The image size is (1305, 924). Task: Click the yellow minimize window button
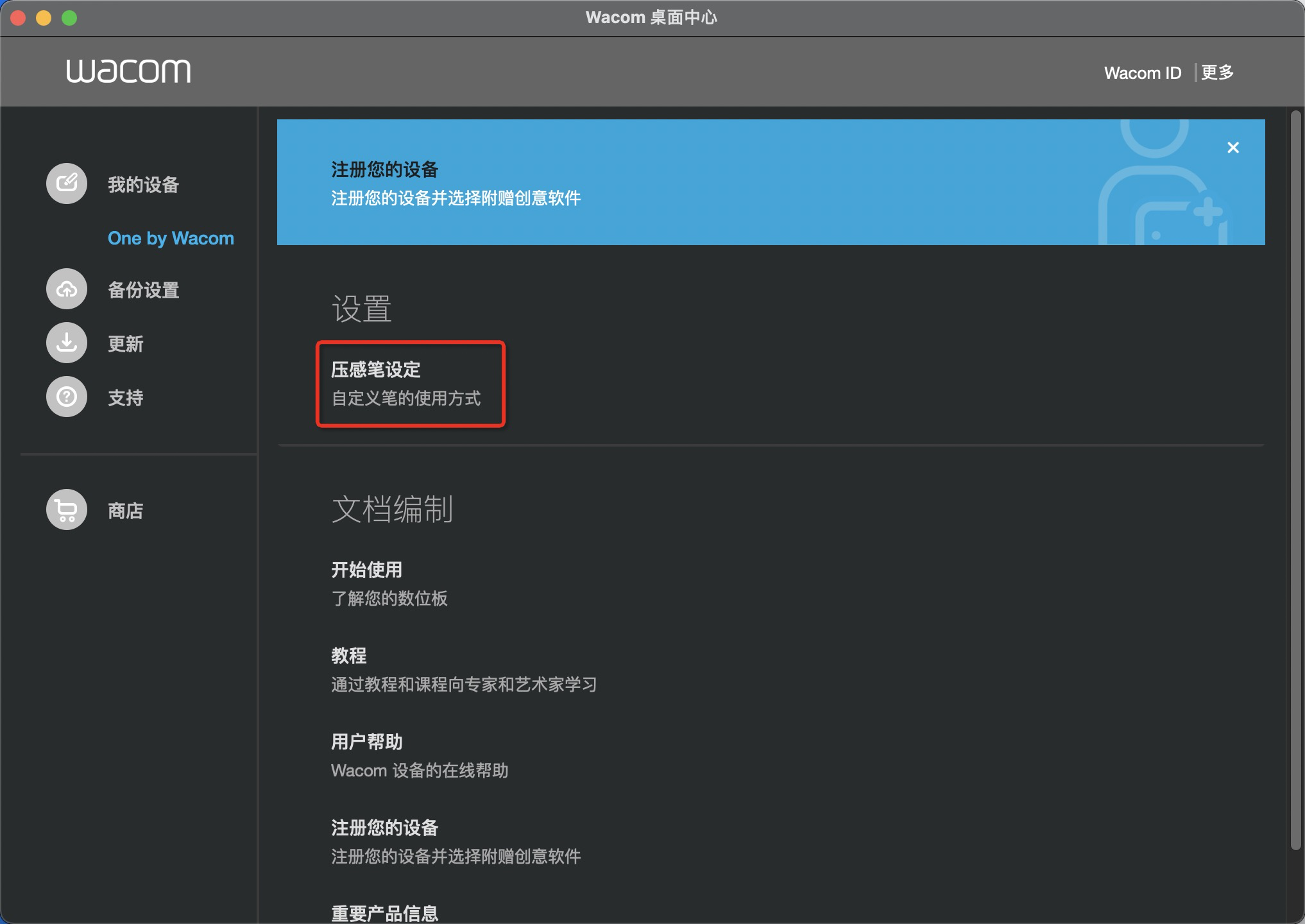click(x=44, y=18)
